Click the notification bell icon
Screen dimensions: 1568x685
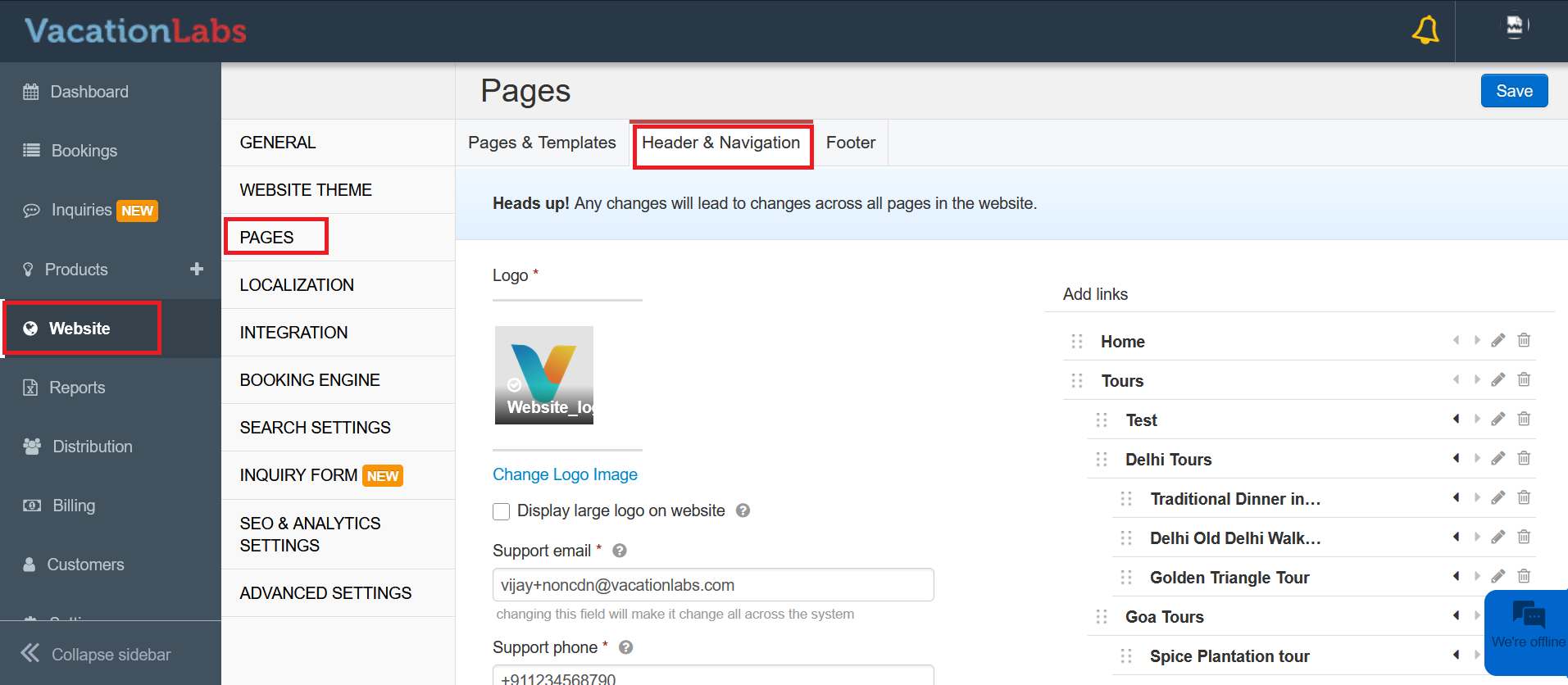click(1425, 30)
